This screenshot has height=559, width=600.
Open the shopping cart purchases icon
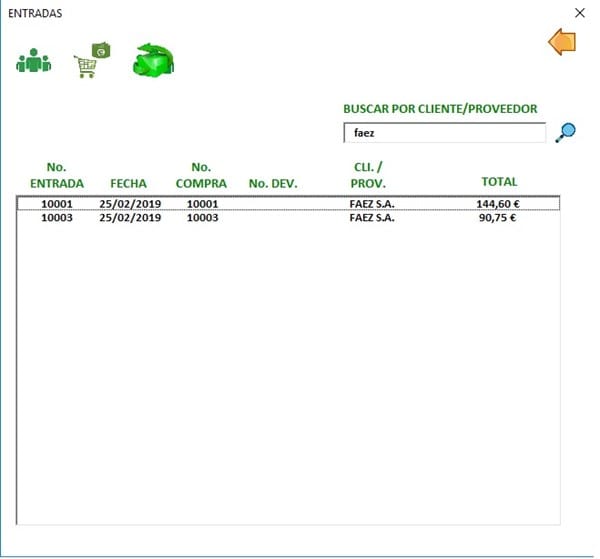[92, 60]
